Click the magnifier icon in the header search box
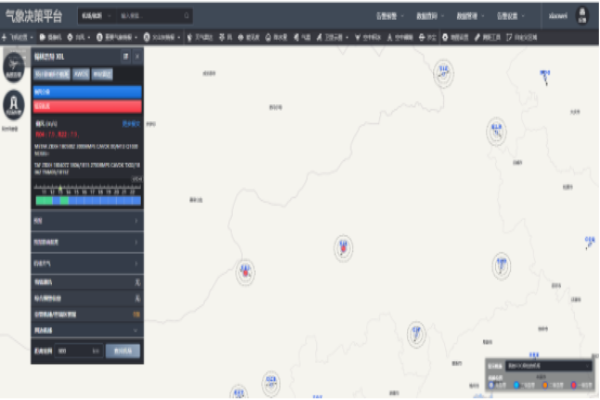This screenshot has width=600, height=400. 188,16
